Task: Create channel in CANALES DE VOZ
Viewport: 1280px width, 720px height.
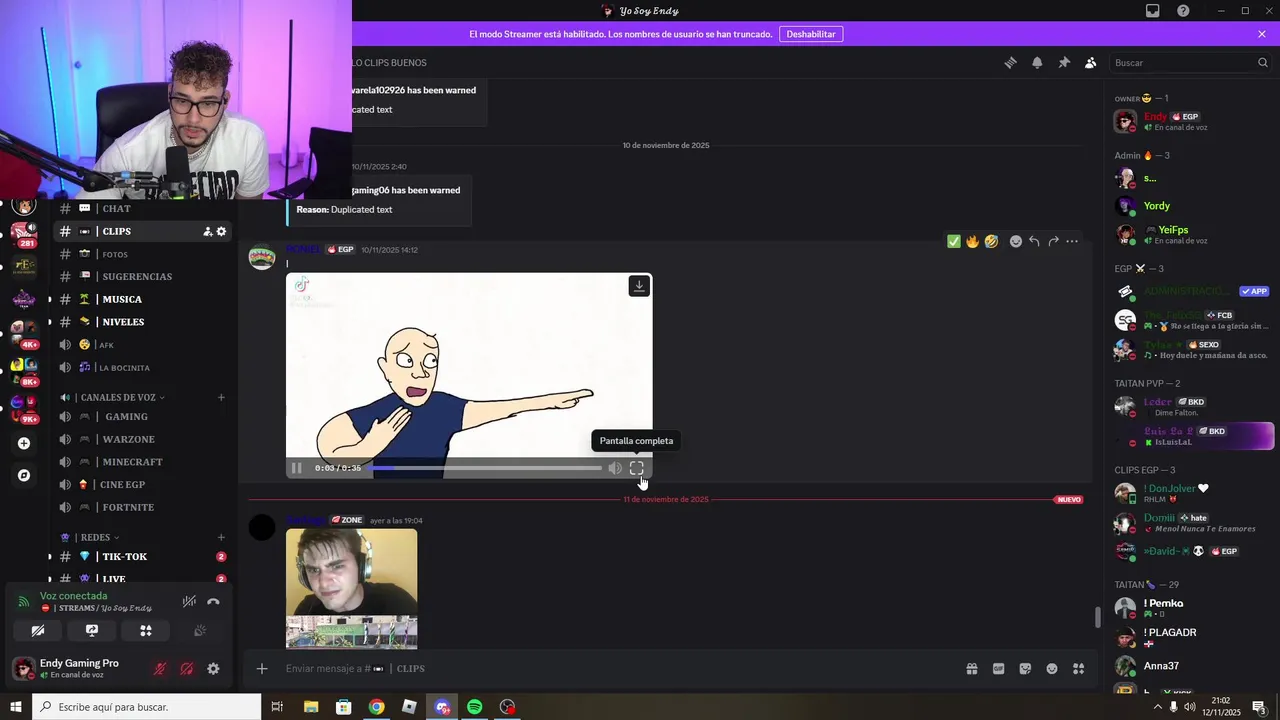Action: 221,397
